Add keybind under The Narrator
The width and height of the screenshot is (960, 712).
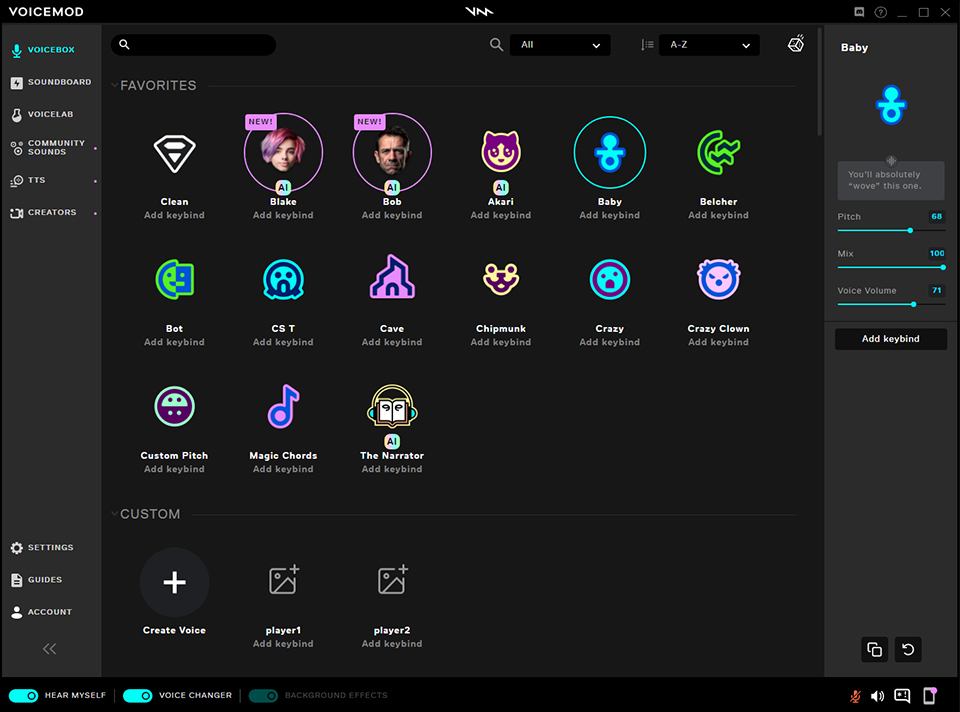pos(392,470)
